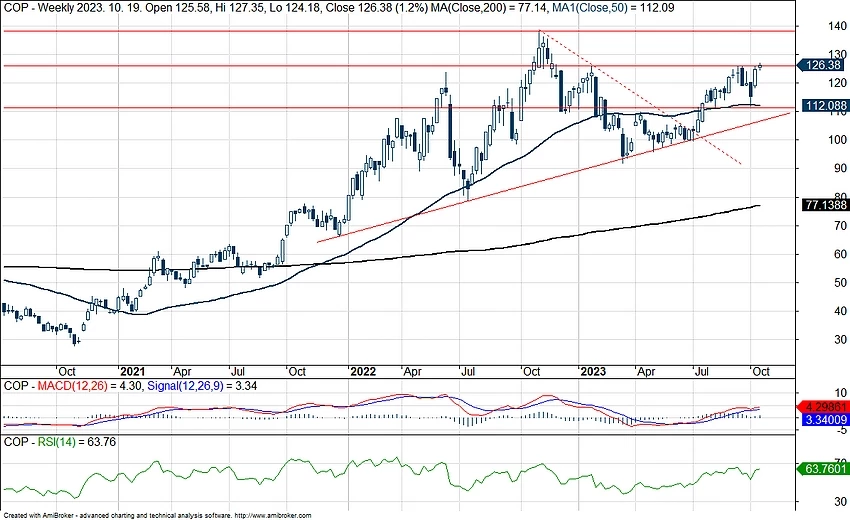
Task: Click the 100 price axis label
Action: [837, 140]
